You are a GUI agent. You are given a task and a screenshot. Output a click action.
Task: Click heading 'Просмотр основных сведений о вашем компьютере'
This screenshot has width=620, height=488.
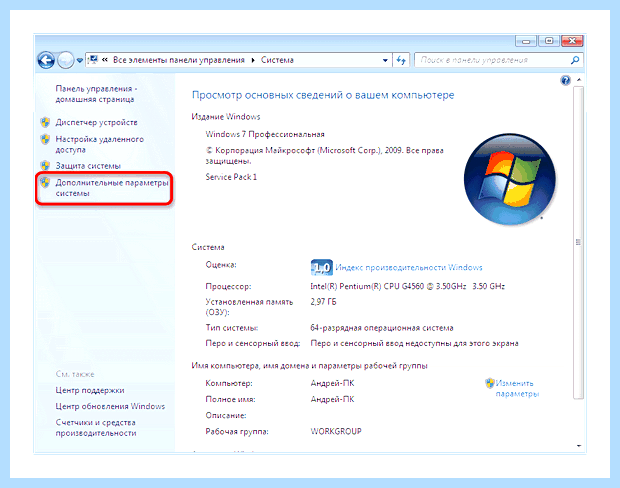(323, 95)
